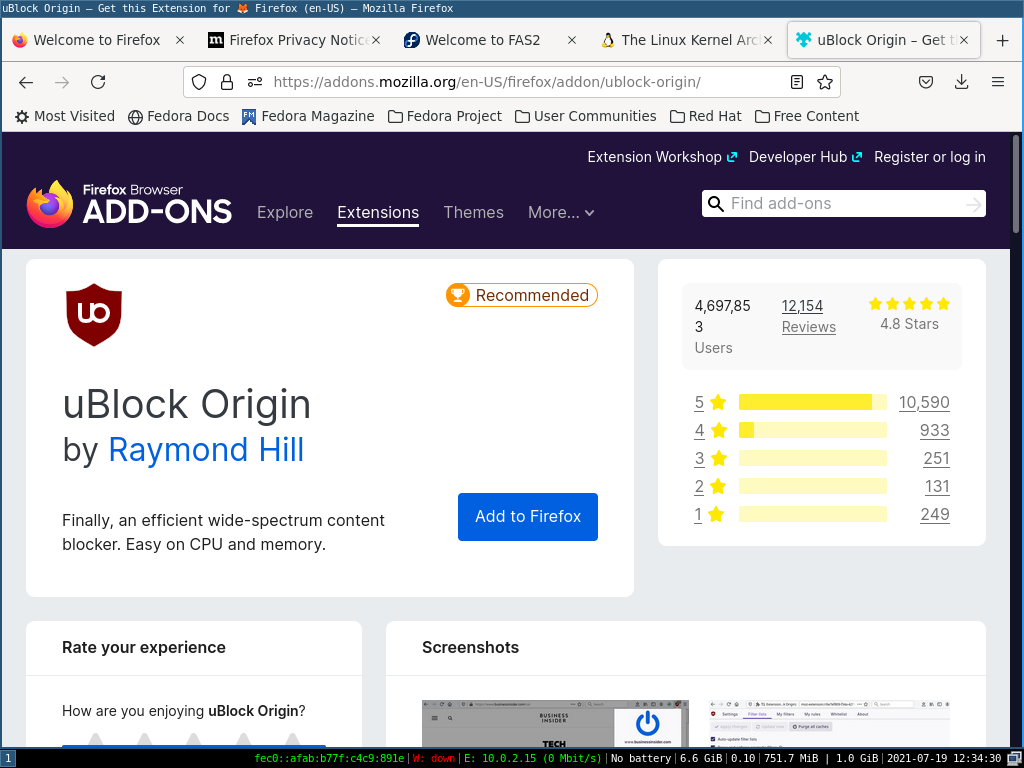
Task: Close the Welcome to Firefox tab
Action: (180, 40)
